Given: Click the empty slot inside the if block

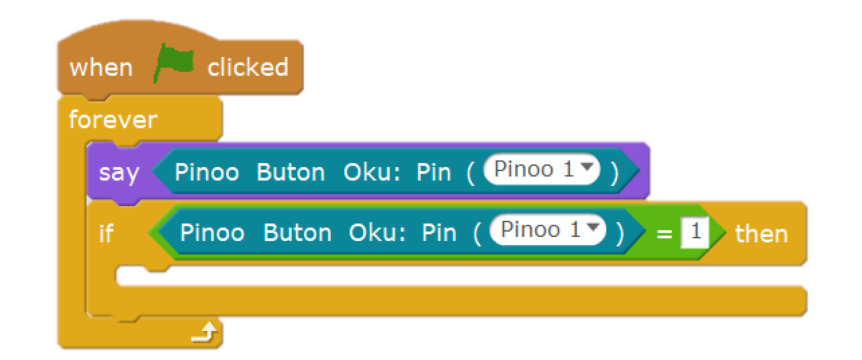Looking at the screenshot, I should (461, 276).
